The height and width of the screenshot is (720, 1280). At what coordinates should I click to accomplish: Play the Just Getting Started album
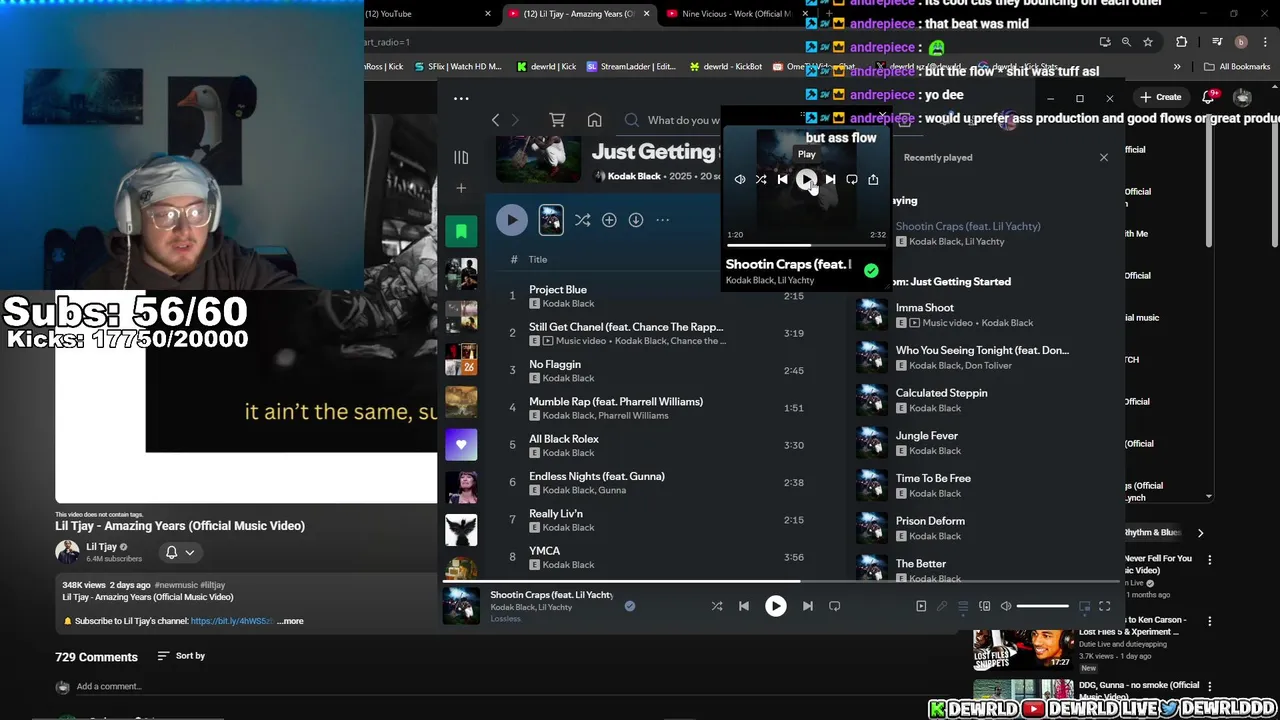tap(511, 220)
